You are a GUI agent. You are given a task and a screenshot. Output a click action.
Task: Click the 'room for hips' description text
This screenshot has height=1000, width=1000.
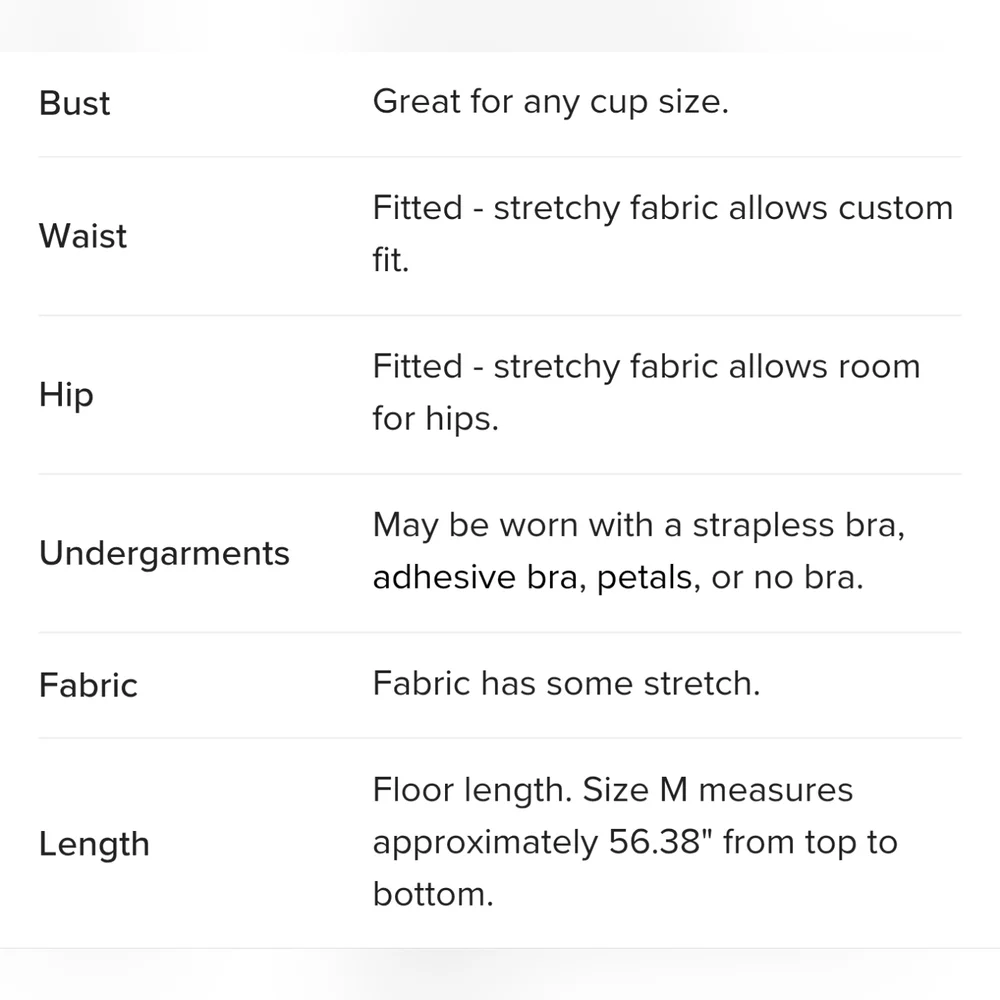(x=646, y=392)
